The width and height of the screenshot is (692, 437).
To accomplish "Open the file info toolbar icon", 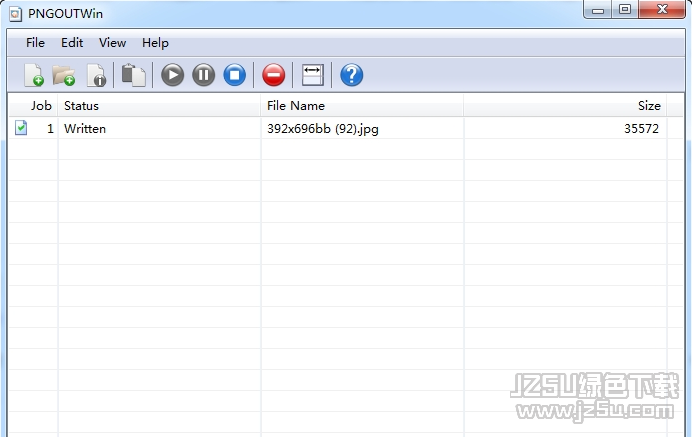I will (x=96, y=75).
